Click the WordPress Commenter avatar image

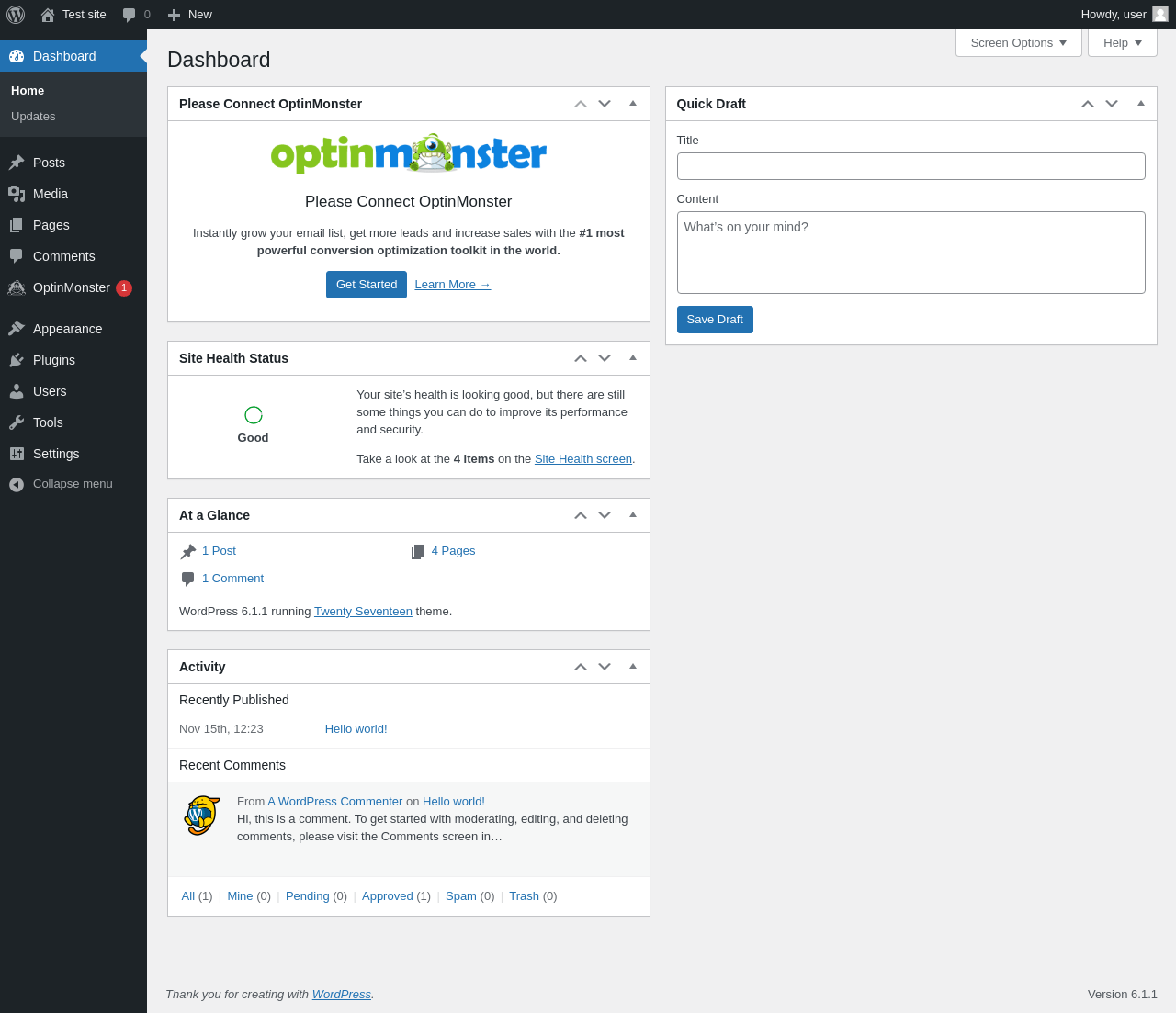(202, 816)
